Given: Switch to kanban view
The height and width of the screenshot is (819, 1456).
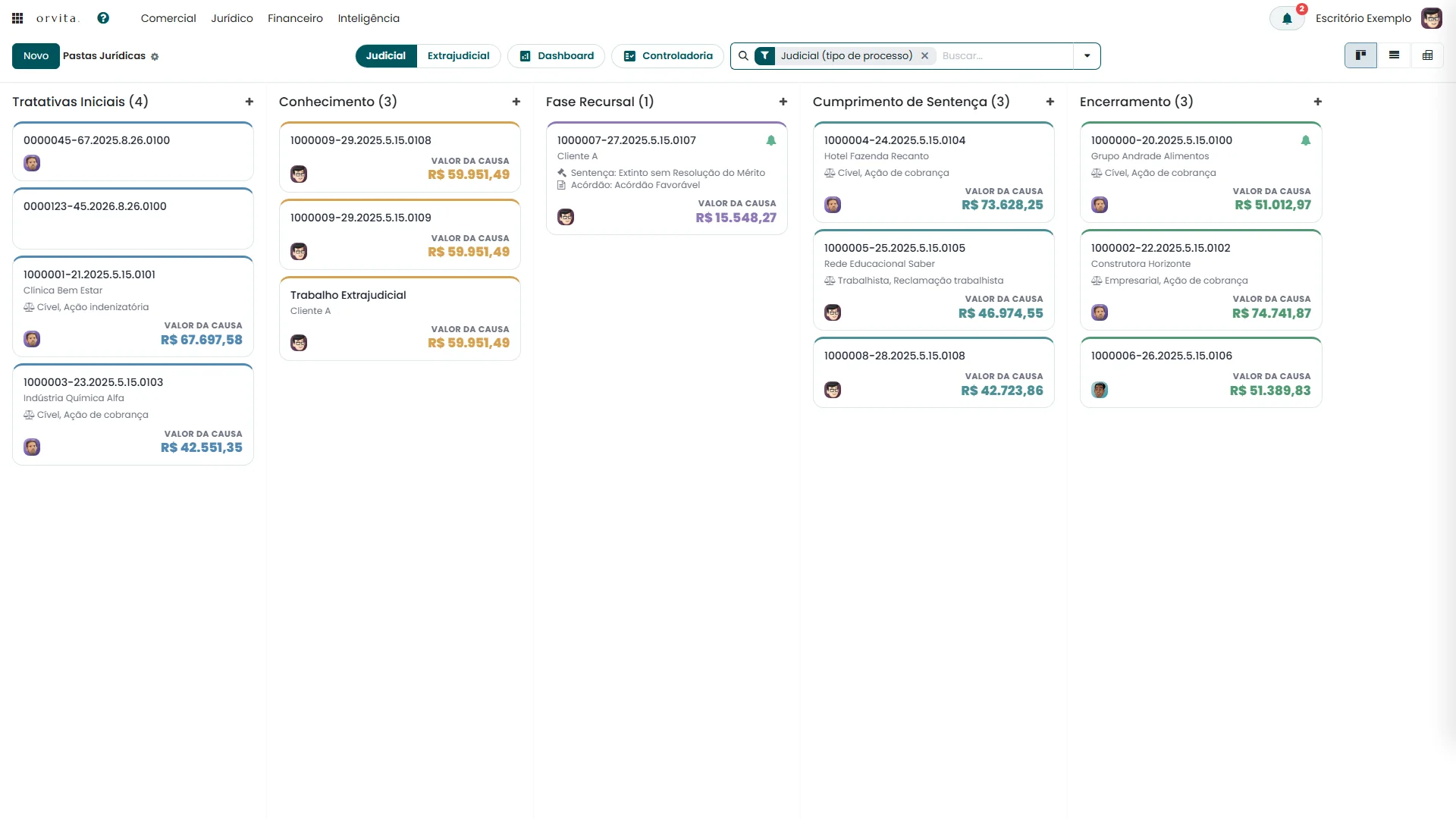Looking at the screenshot, I should [x=1360, y=55].
